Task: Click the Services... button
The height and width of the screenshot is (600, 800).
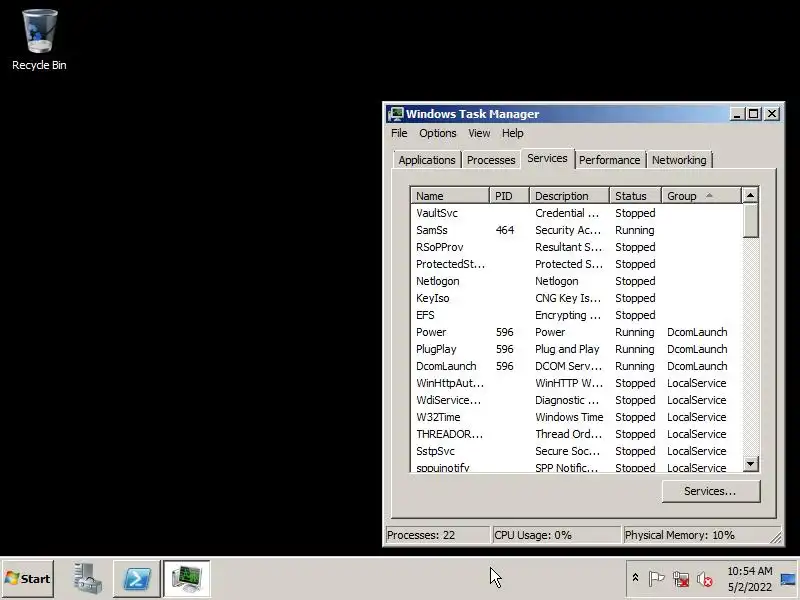Action: [711, 491]
